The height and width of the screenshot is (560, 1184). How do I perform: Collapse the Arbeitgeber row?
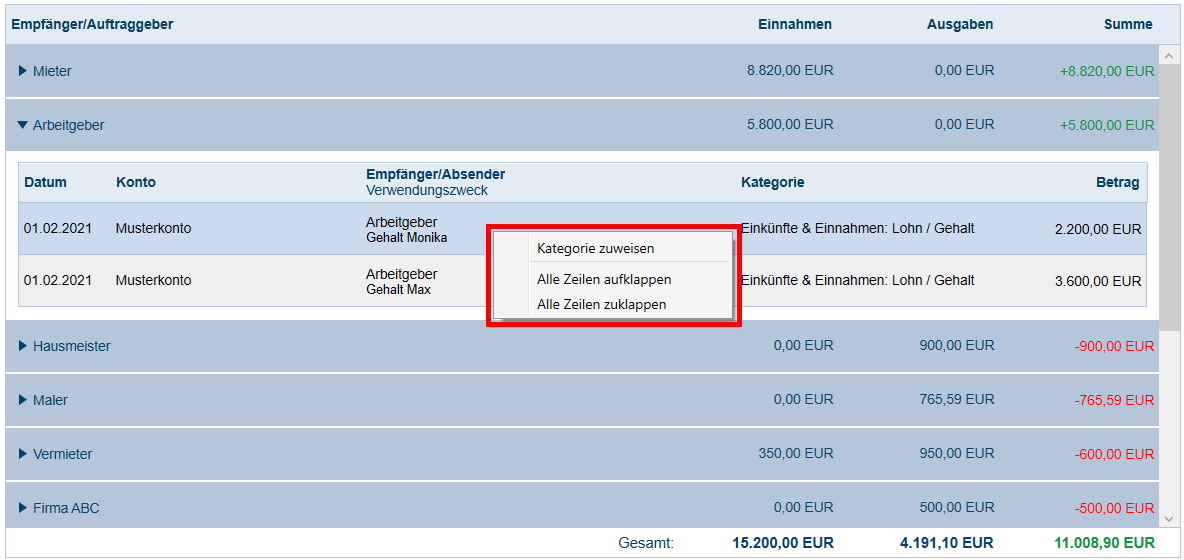(x=23, y=125)
